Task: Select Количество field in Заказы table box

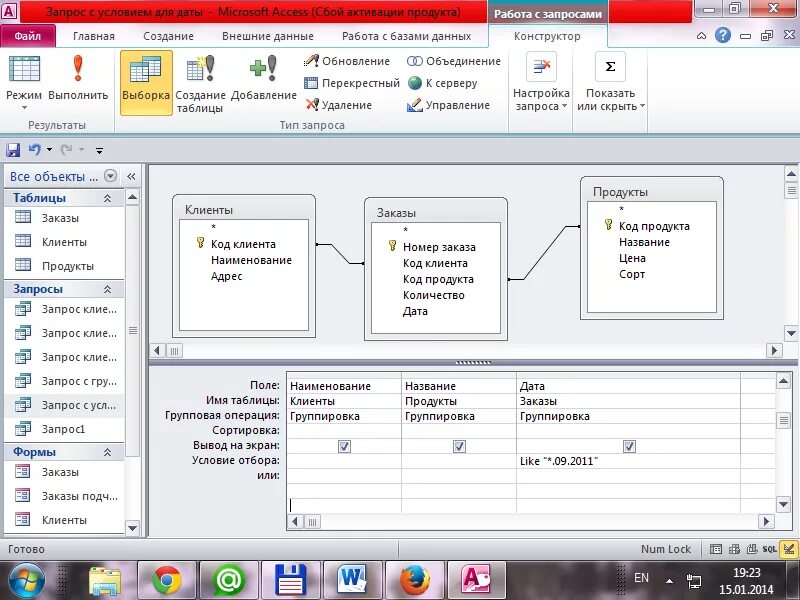Action: click(x=434, y=295)
